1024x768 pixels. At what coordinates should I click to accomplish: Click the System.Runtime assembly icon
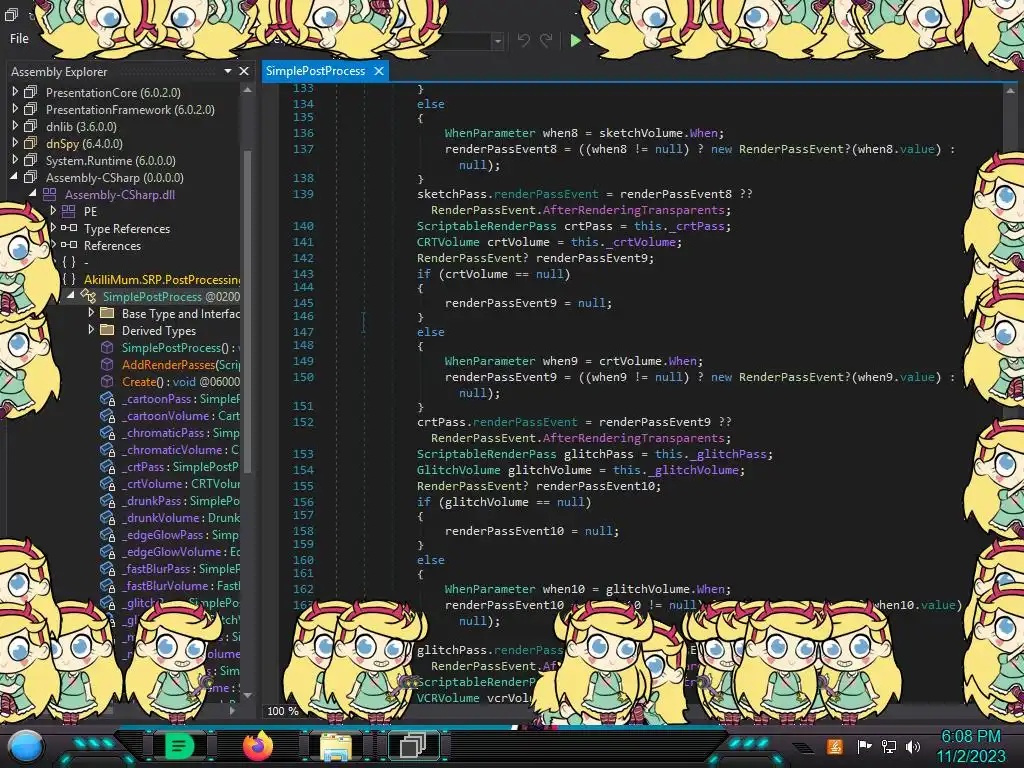tap(31, 160)
